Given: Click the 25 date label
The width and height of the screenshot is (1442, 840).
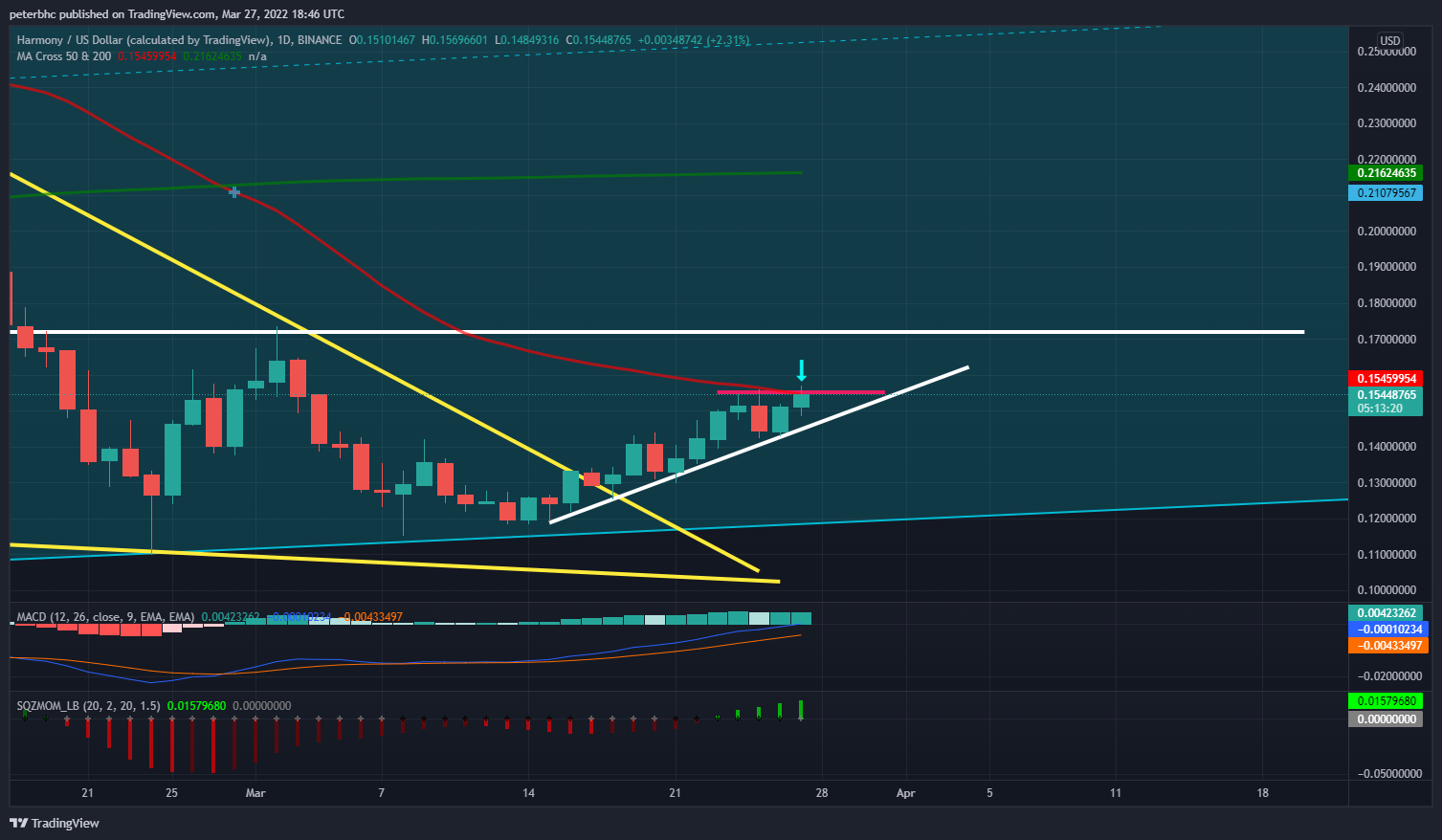Looking at the screenshot, I should (171, 793).
